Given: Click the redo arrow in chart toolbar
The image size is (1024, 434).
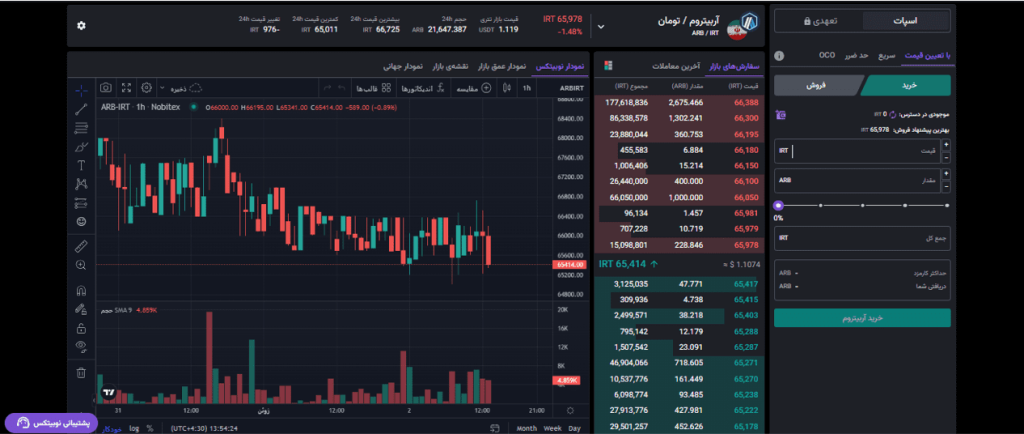Looking at the screenshot, I should pos(325,88).
